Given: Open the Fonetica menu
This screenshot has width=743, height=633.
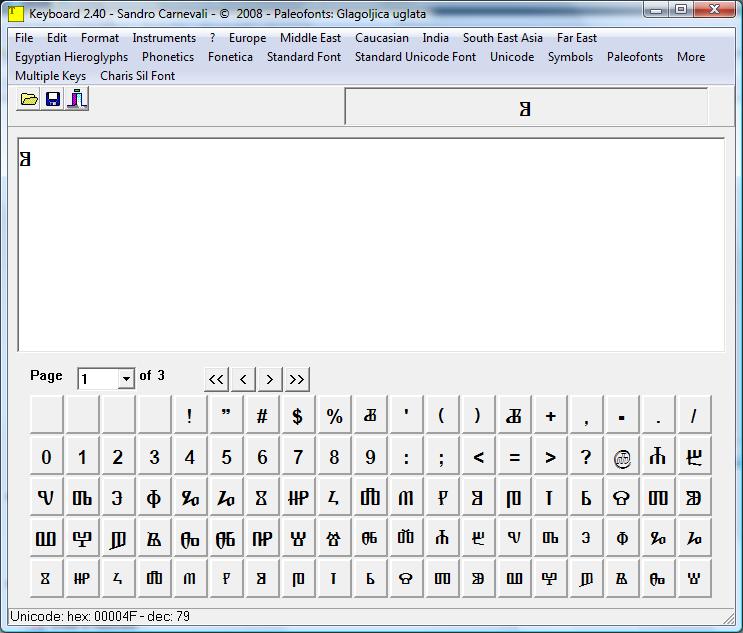Looking at the screenshot, I should [x=230, y=57].
